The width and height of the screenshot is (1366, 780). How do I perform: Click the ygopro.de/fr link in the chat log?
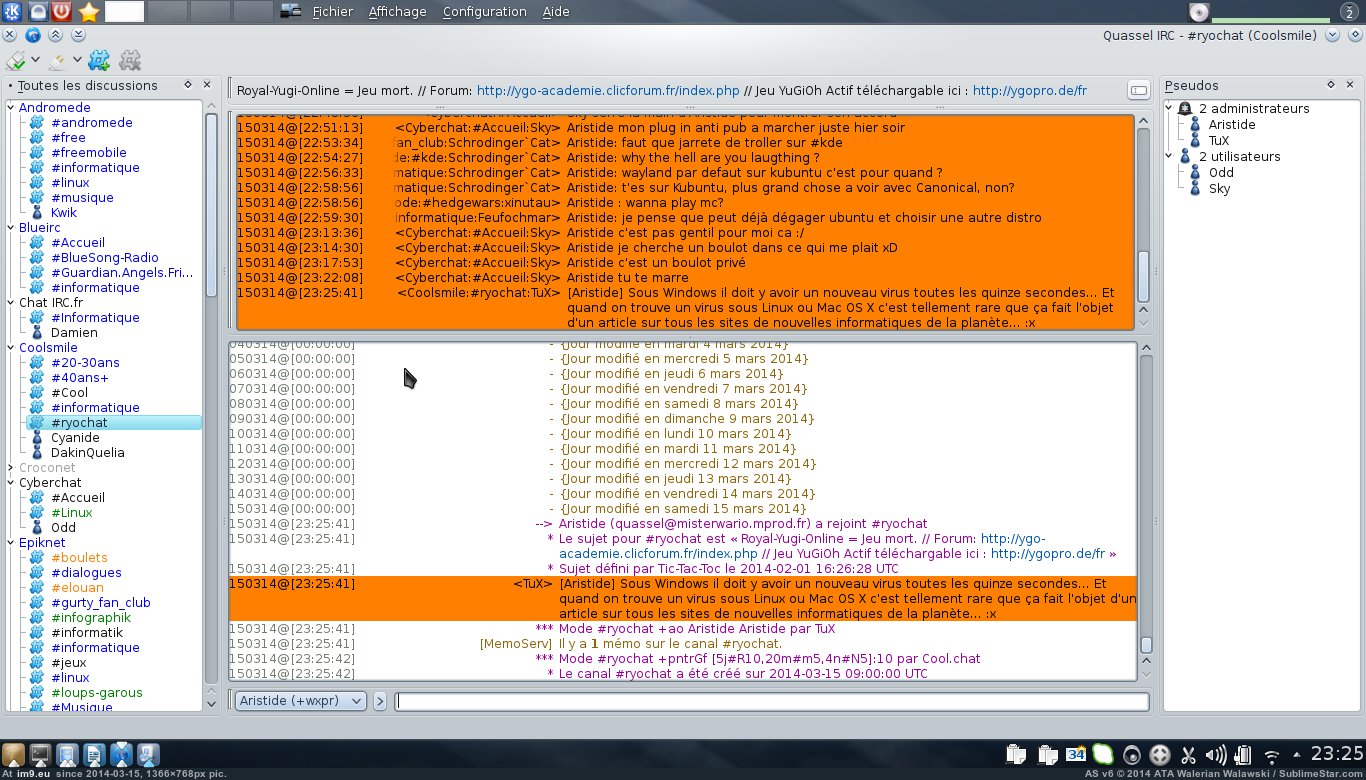[x=1048, y=554]
